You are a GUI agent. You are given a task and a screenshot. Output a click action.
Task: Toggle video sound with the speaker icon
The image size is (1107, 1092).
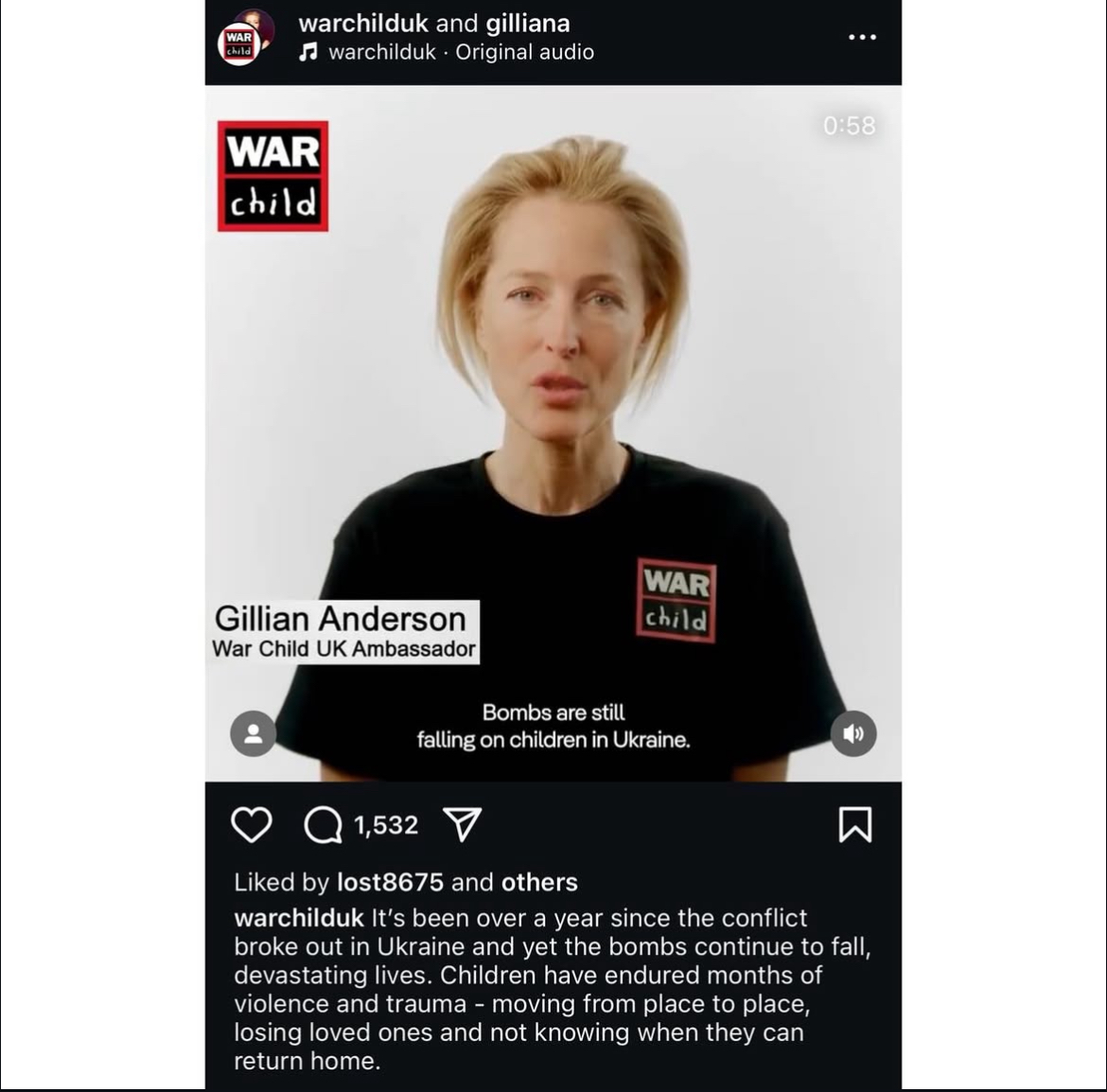point(852,733)
